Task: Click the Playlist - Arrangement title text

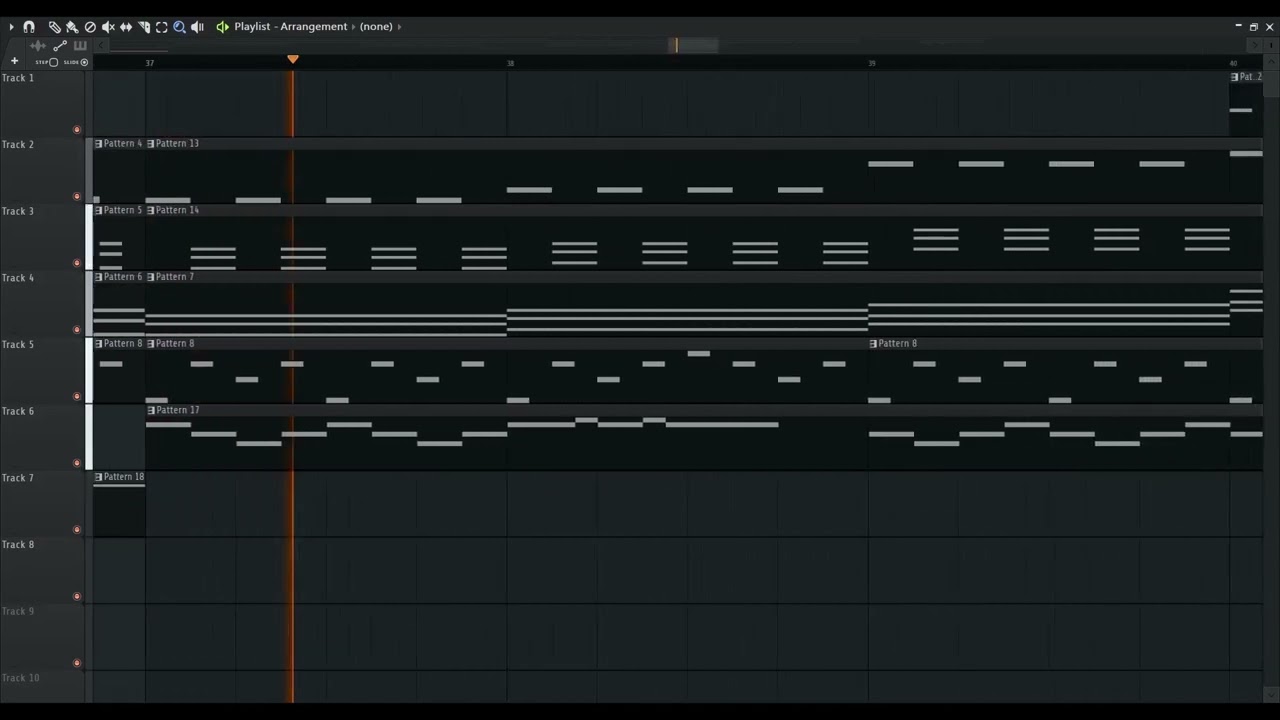Action: 291,27
